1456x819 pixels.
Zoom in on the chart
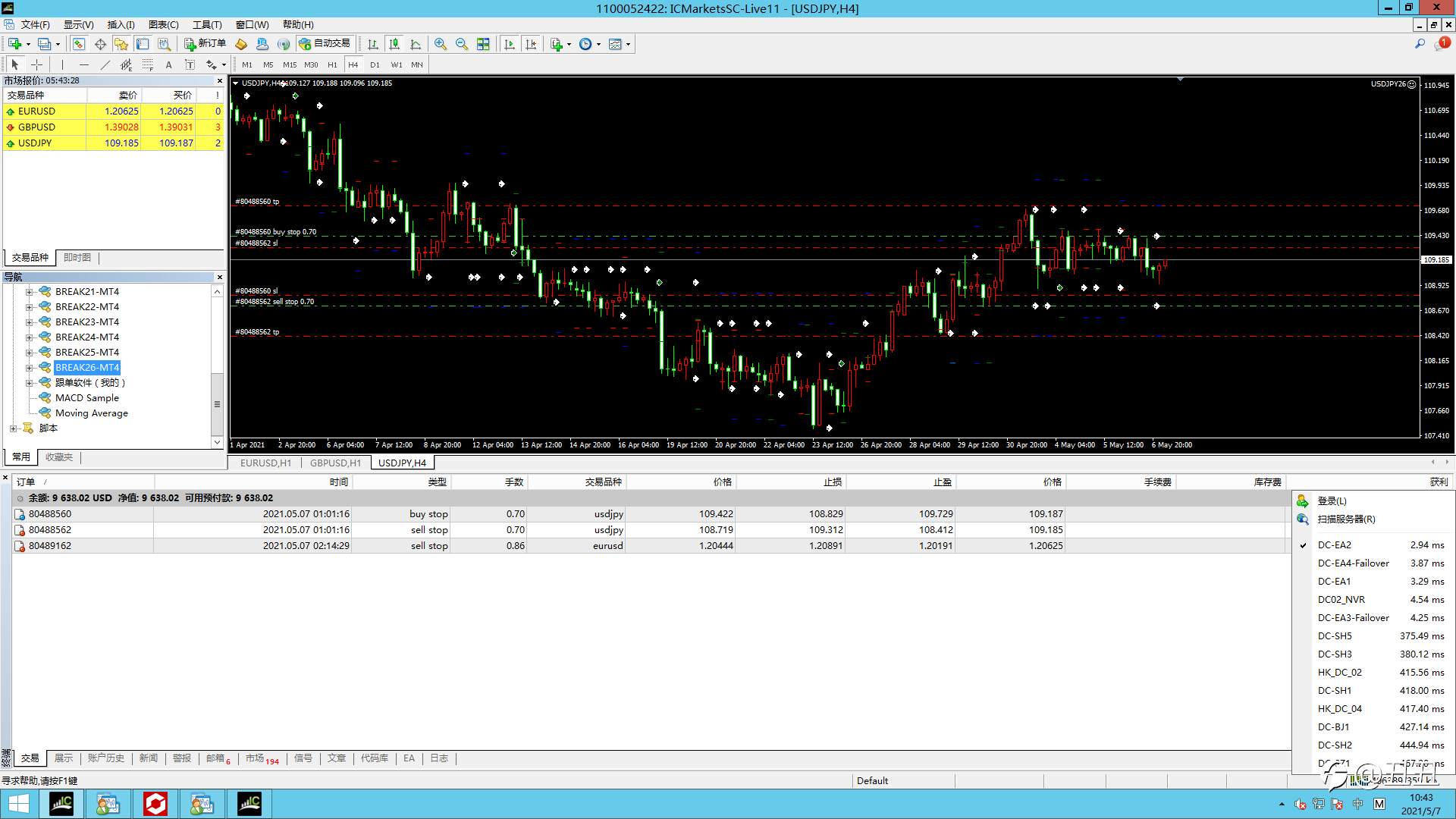(x=440, y=44)
